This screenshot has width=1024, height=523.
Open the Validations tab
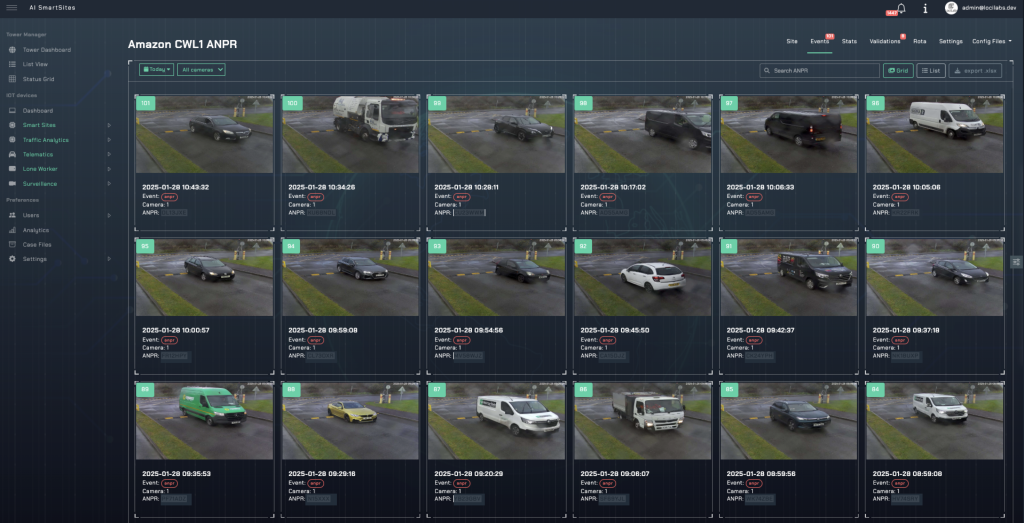[x=885, y=42]
